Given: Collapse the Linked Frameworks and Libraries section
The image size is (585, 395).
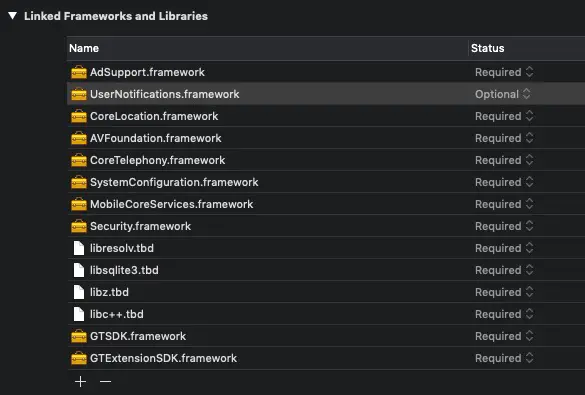Looking at the screenshot, I should [x=12, y=16].
